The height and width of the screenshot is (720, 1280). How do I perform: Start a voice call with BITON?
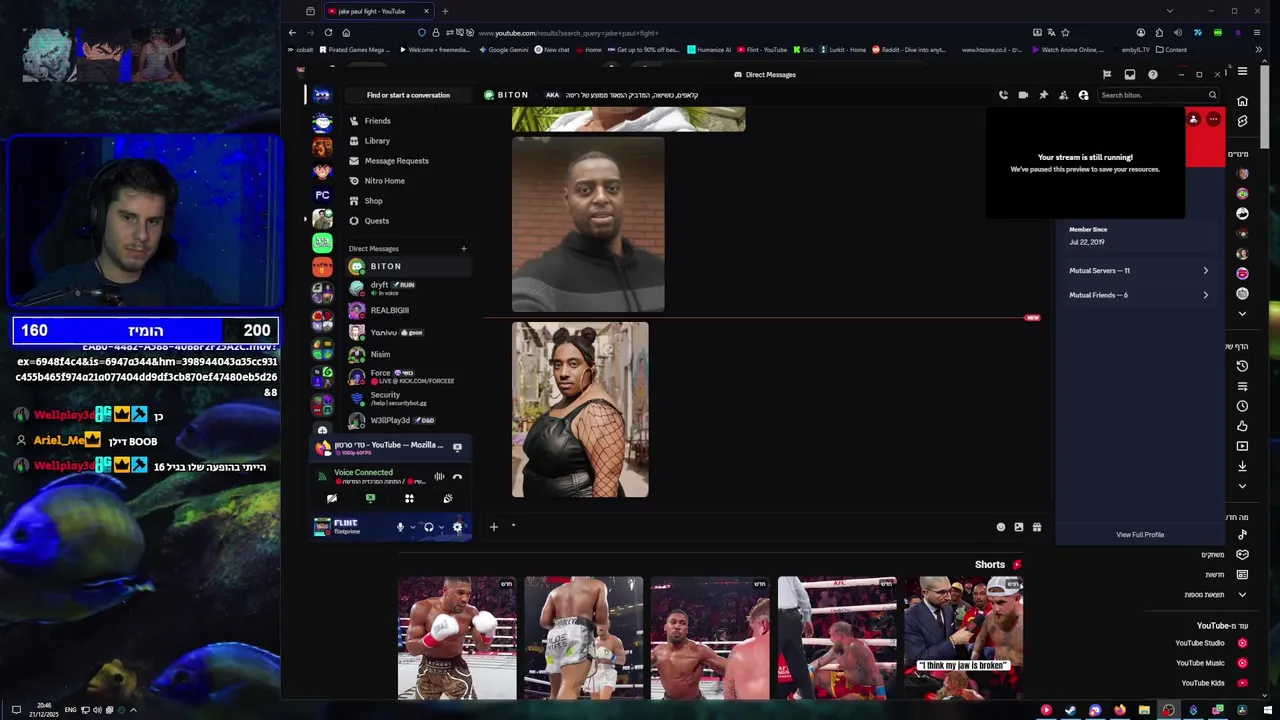pos(1003,95)
